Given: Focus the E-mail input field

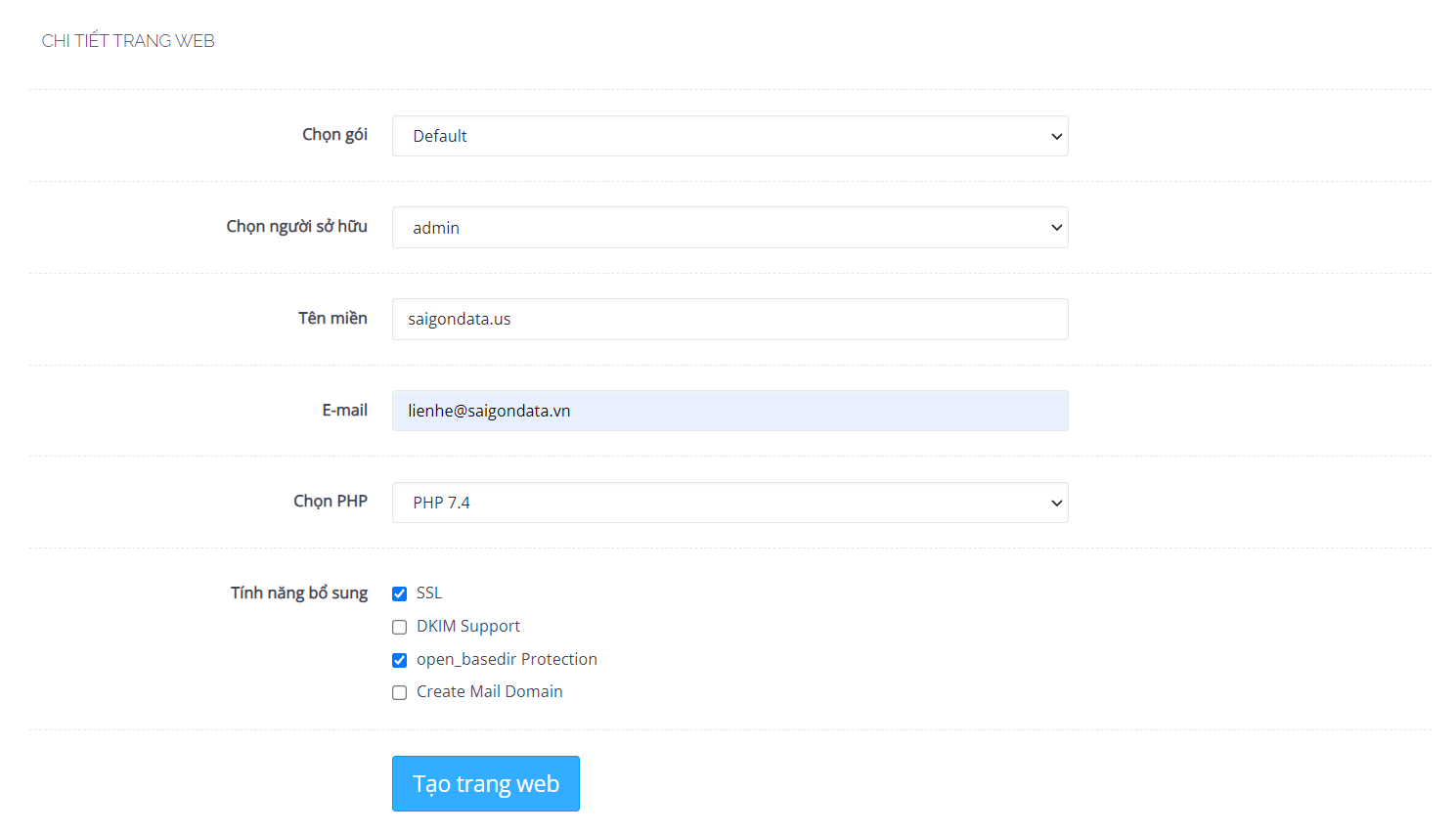Looking at the screenshot, I should click(x=729, y=411).
